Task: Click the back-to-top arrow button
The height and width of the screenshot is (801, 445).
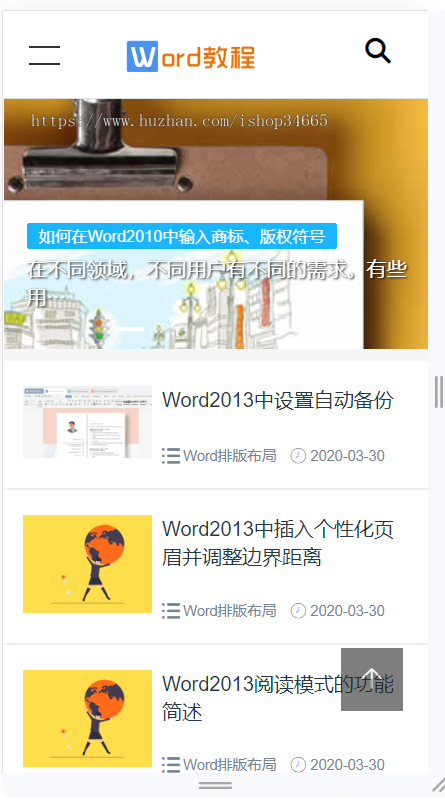Action: [372, 679]
